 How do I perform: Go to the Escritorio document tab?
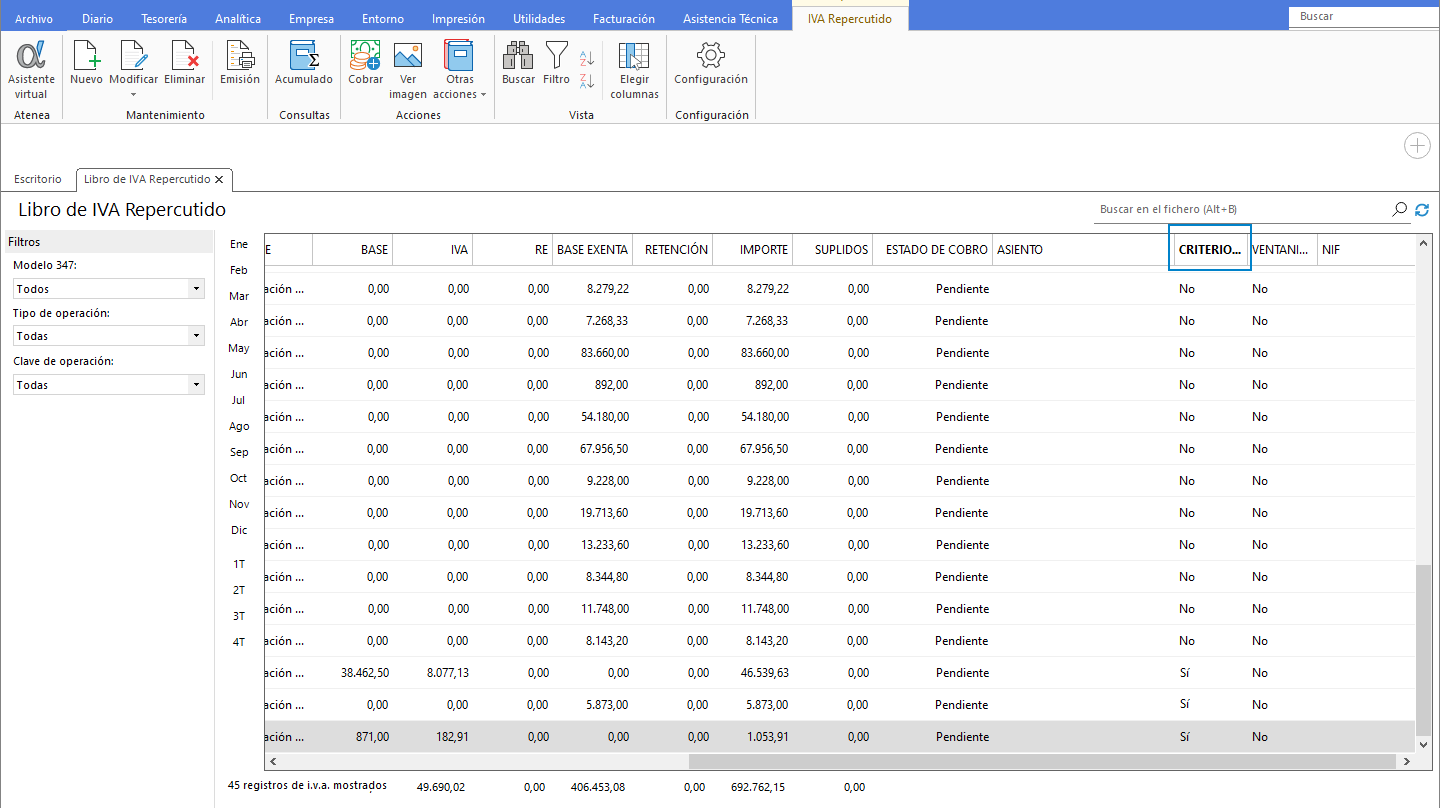coord(37,180)
